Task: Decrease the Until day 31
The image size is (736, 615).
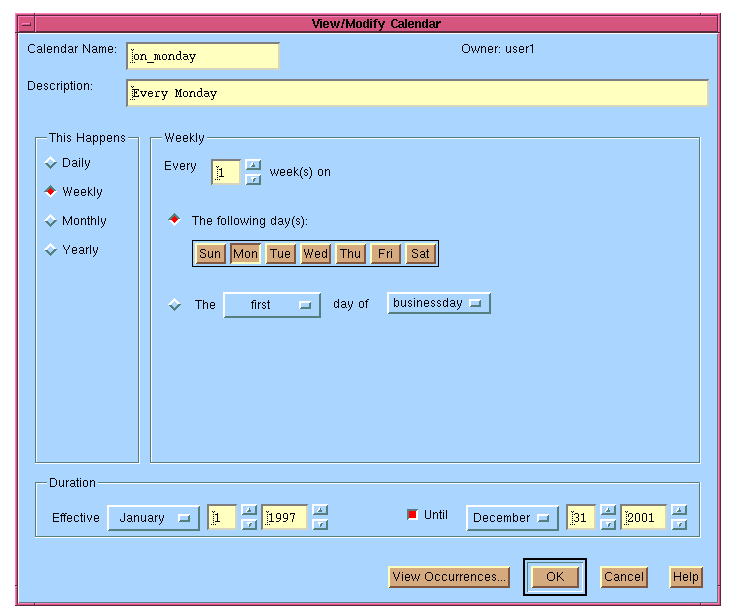Action: pyautogui.click(x=608, y=524)
